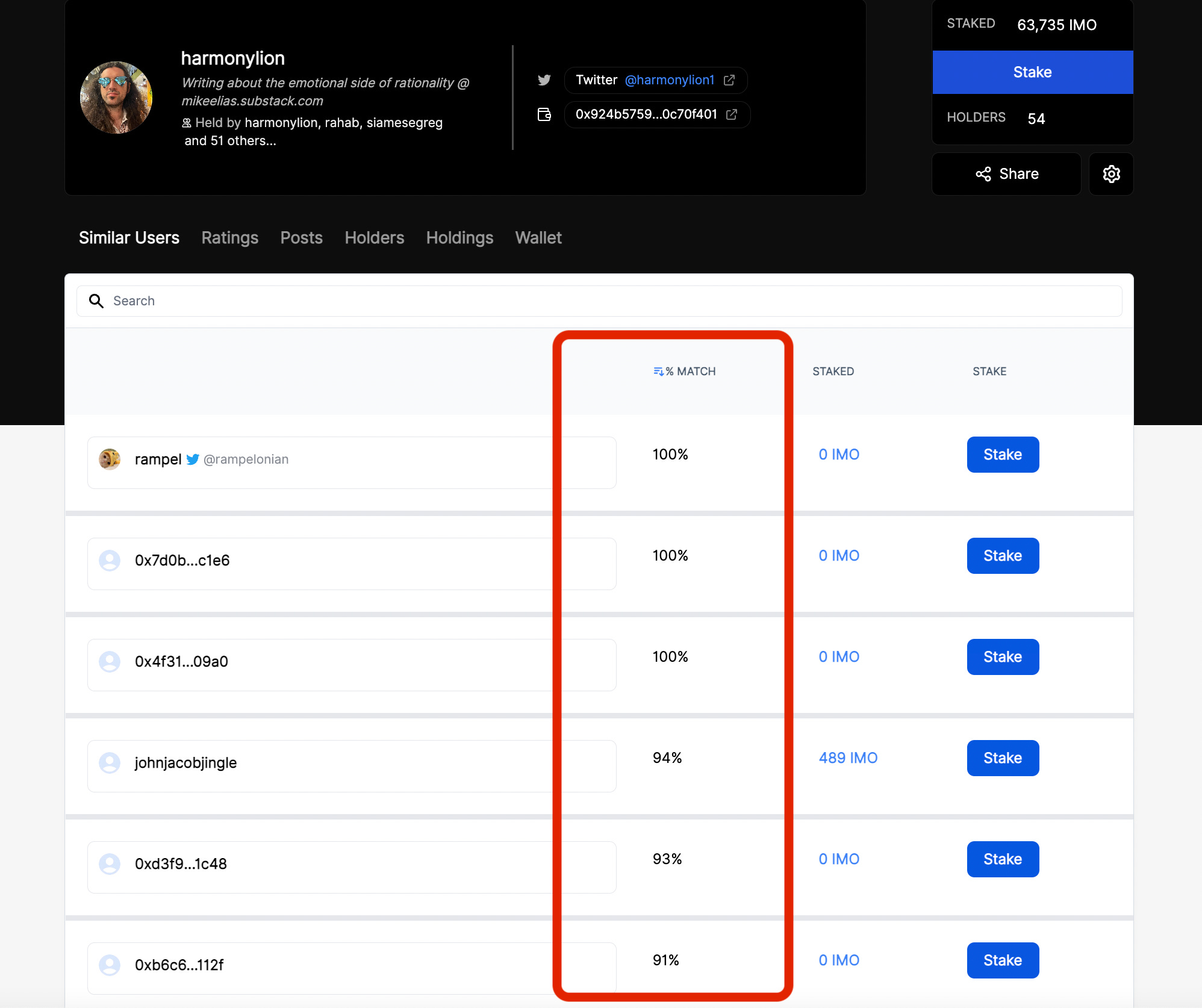Click the @rampelonian handle

coord(246,459)
